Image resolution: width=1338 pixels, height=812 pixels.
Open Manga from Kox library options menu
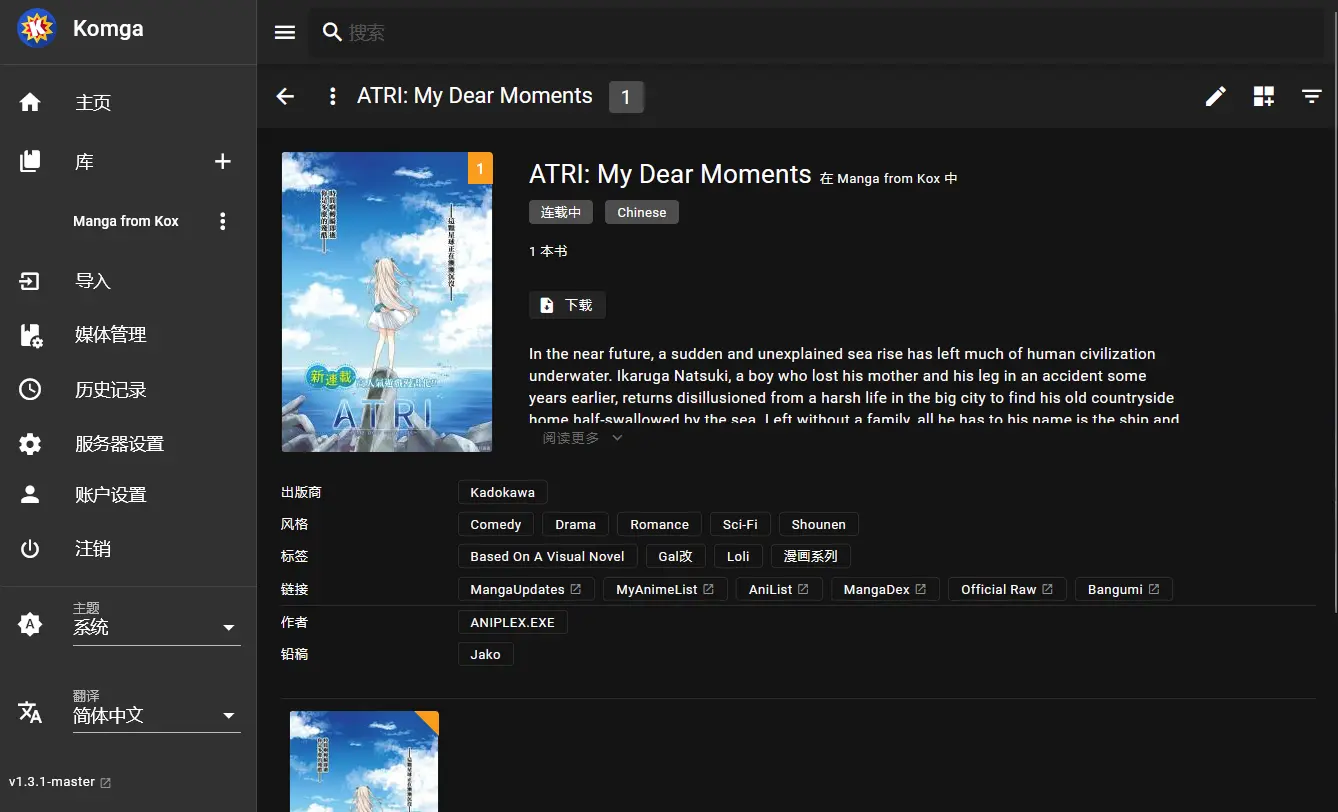tap(223, 221)
